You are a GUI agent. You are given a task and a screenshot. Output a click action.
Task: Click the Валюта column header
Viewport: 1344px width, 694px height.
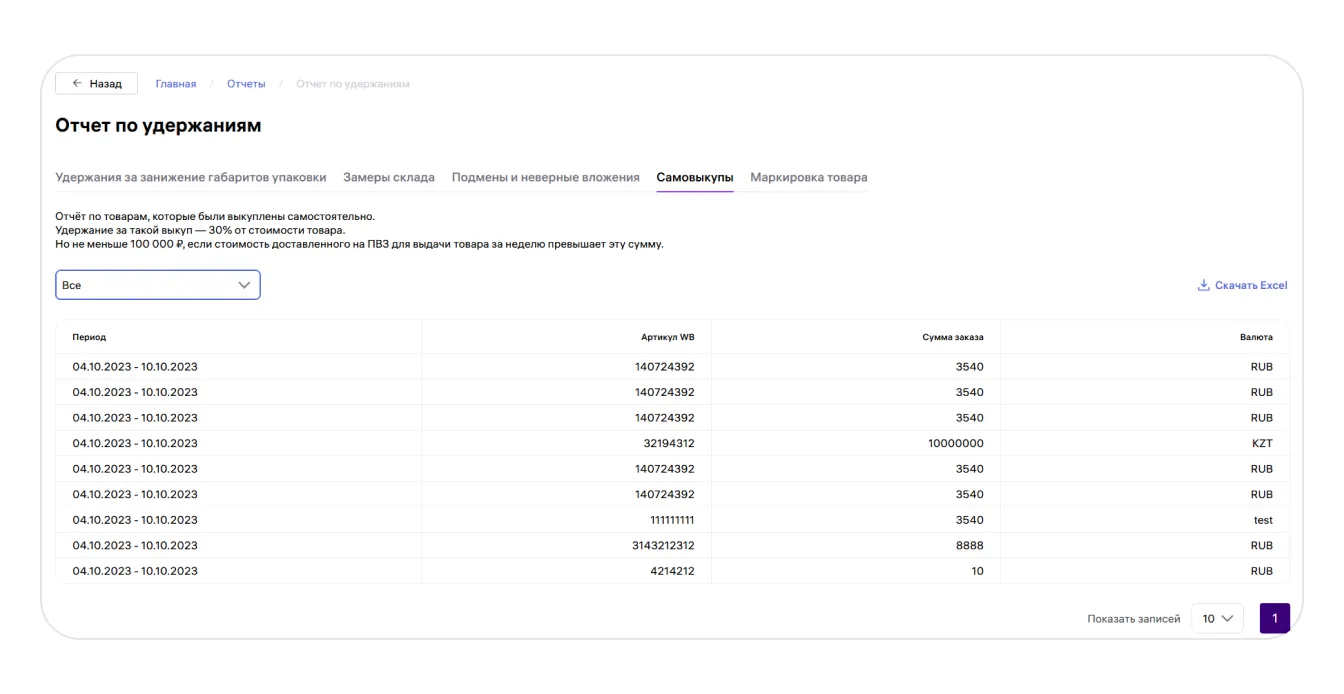tap(1256, 337)
